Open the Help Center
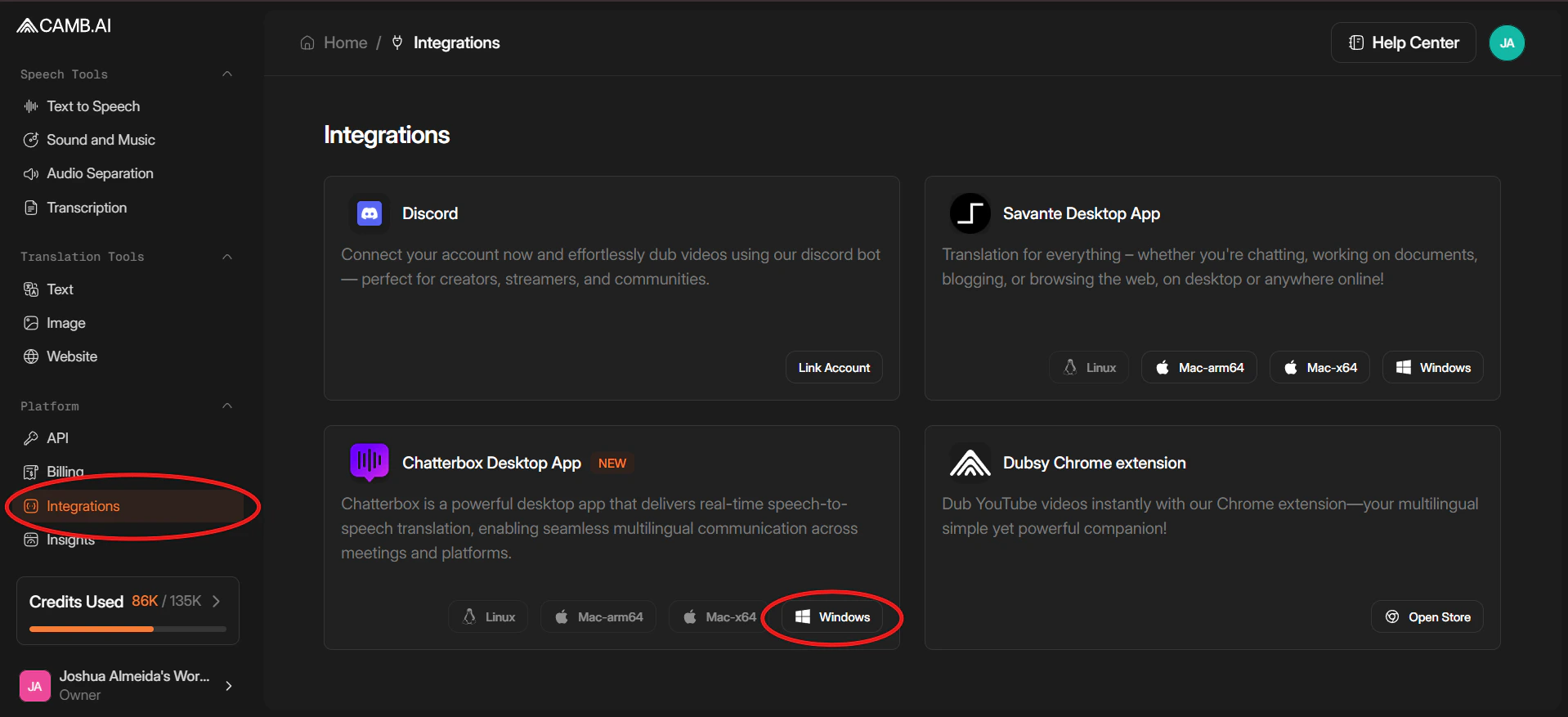The width and height of the screenshot is (1568, 717). 1403,43
